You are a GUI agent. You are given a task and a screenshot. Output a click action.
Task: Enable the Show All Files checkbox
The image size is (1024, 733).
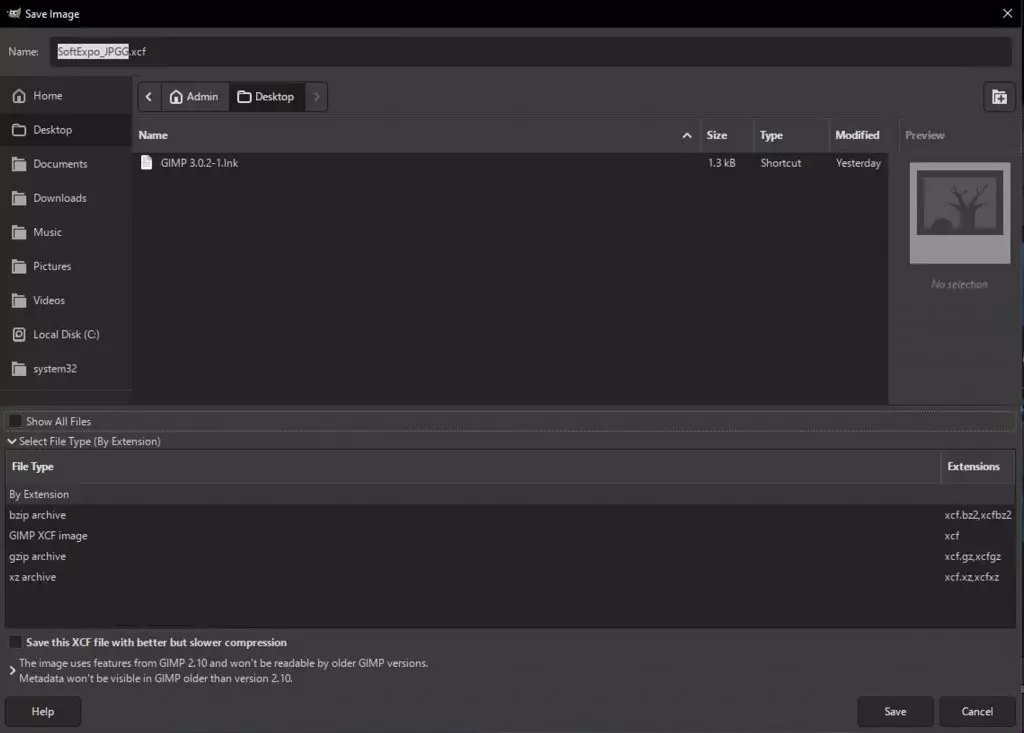point(15,421)
